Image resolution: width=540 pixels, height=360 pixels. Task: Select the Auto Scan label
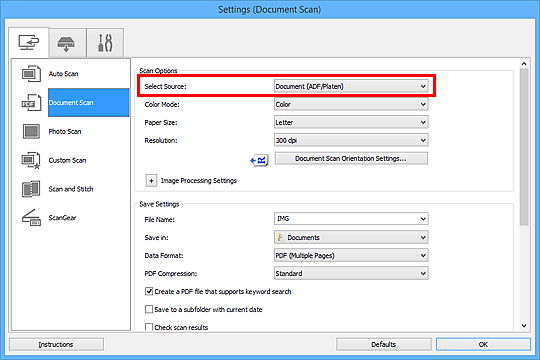coord(63,74)
